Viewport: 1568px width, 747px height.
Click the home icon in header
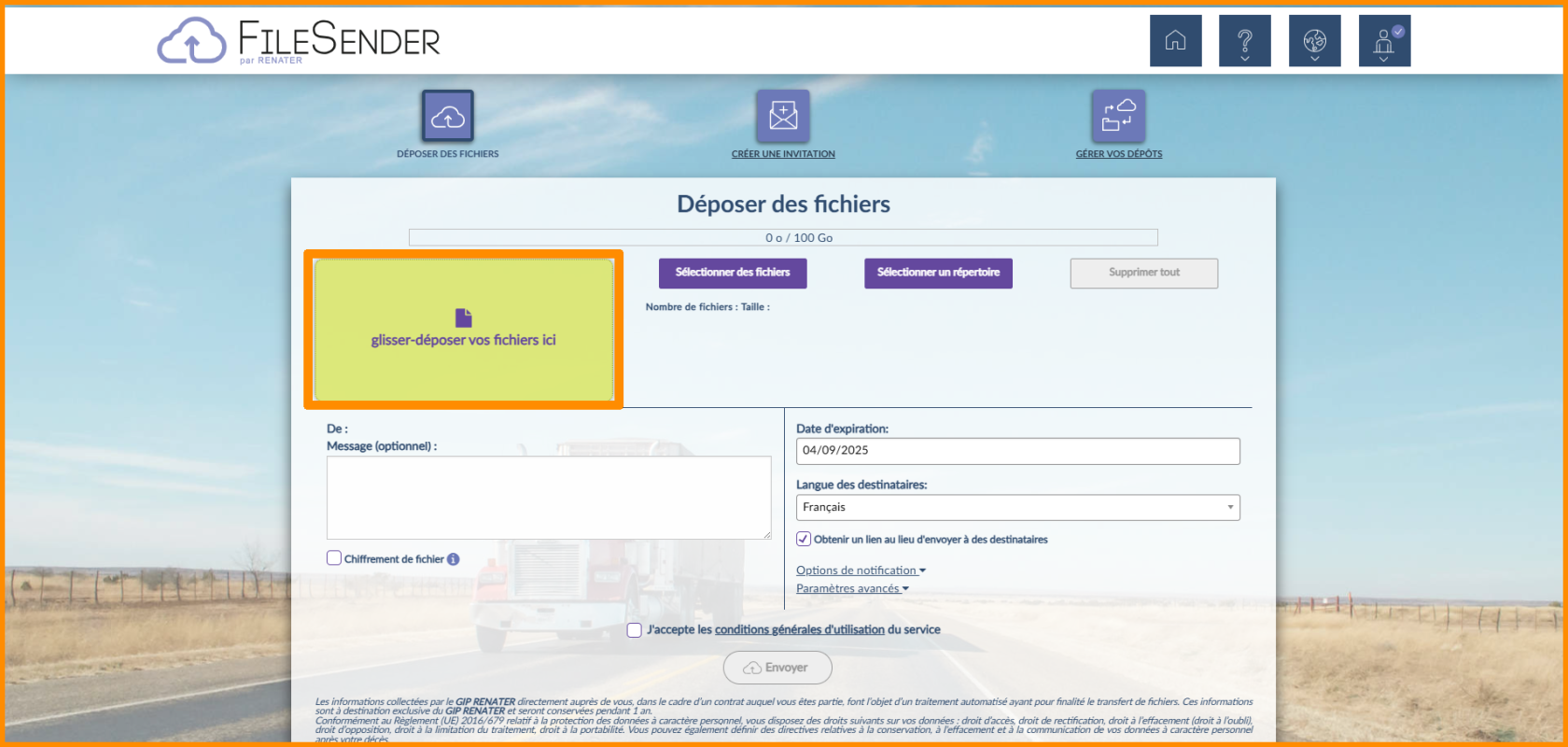point(1175,41)
